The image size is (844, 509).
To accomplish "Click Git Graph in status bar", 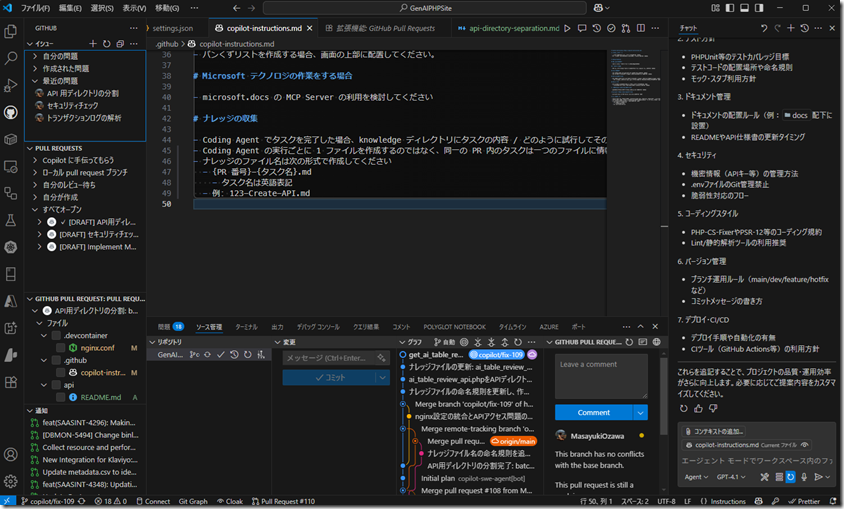I will click(193, 501).
